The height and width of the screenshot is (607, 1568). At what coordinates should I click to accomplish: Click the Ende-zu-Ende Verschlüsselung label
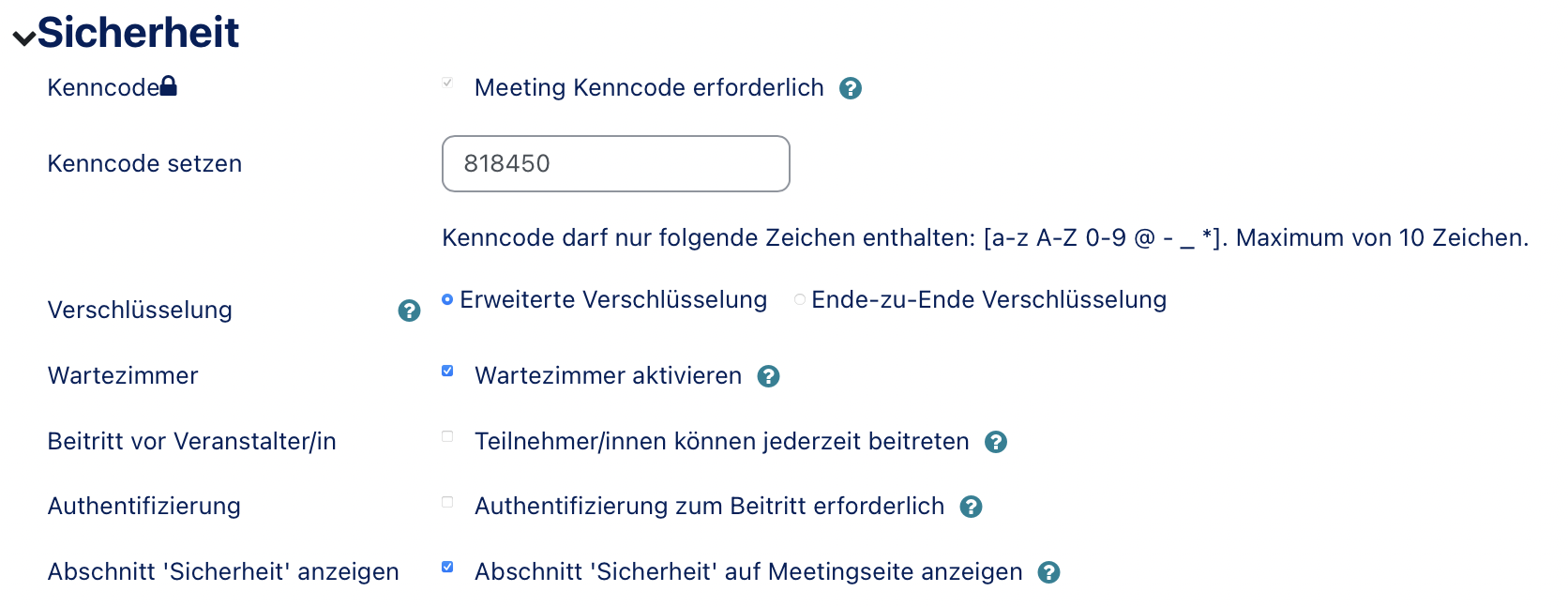coord(988,300)
